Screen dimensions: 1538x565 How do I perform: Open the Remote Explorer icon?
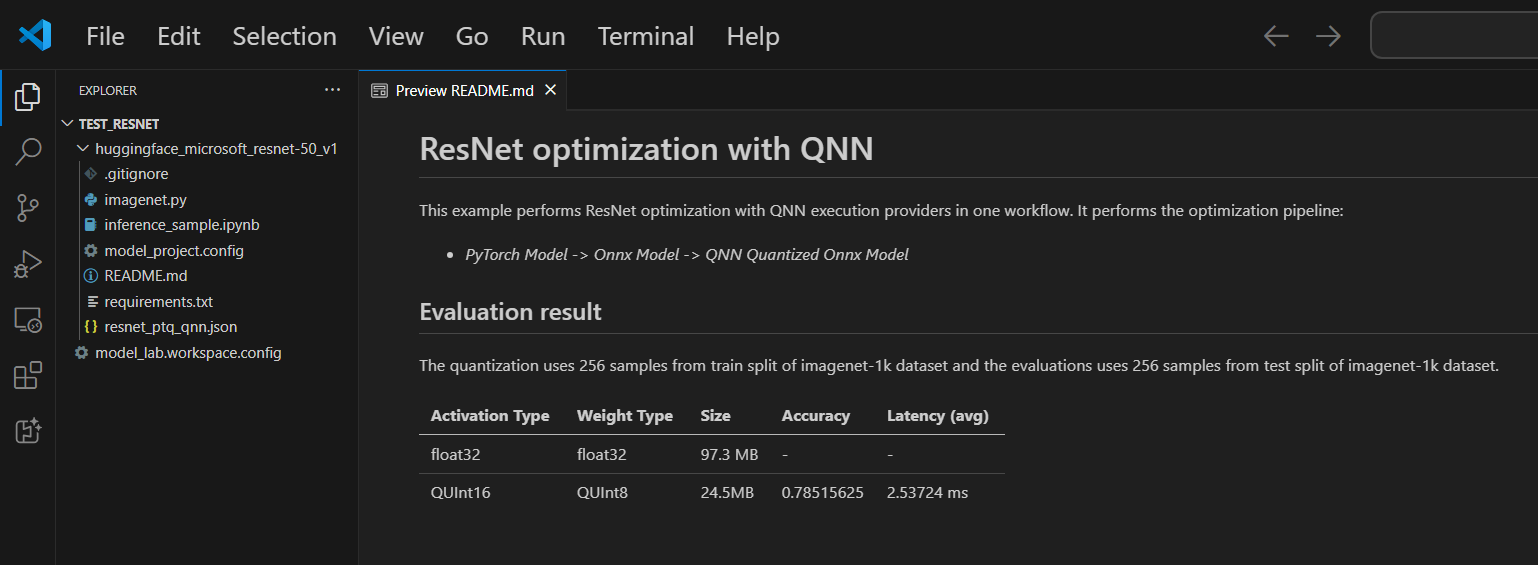pos(28,320)
